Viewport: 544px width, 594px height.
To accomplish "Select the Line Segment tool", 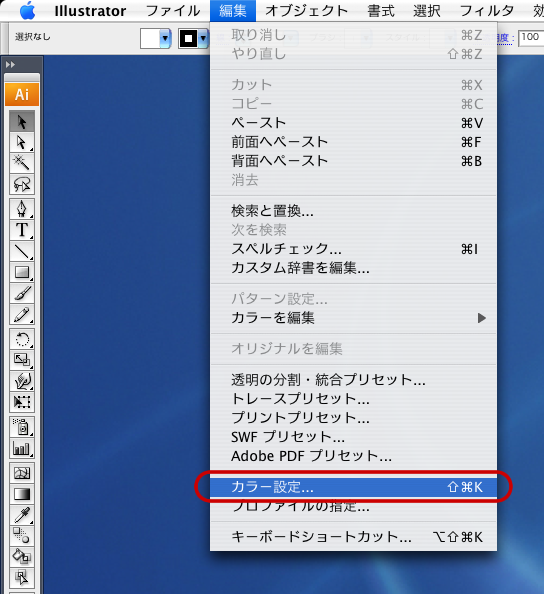I will [22, 251].
